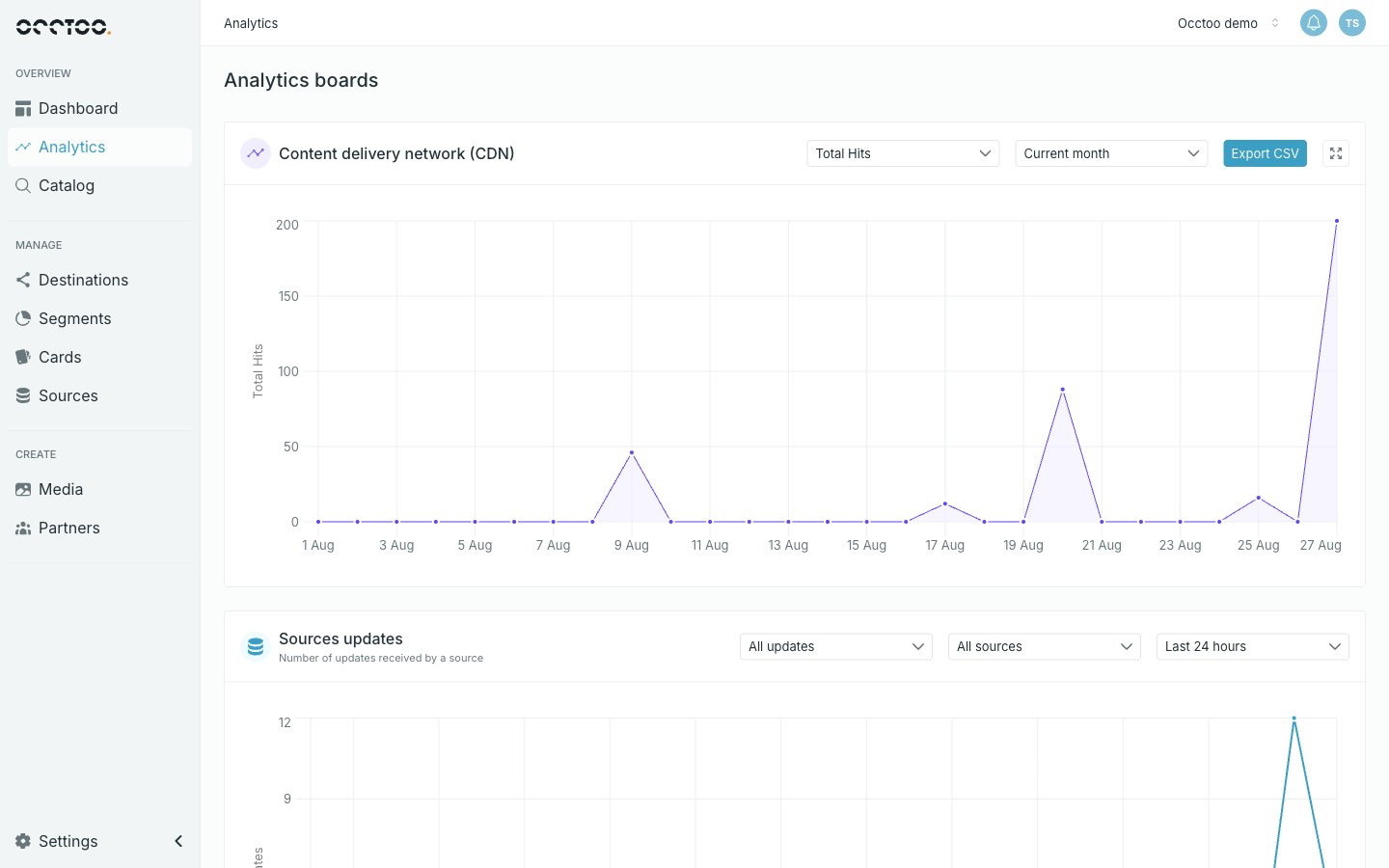Open notifications bell
Viewport: 1389px width, 868px height.
tap(1314, 23)
